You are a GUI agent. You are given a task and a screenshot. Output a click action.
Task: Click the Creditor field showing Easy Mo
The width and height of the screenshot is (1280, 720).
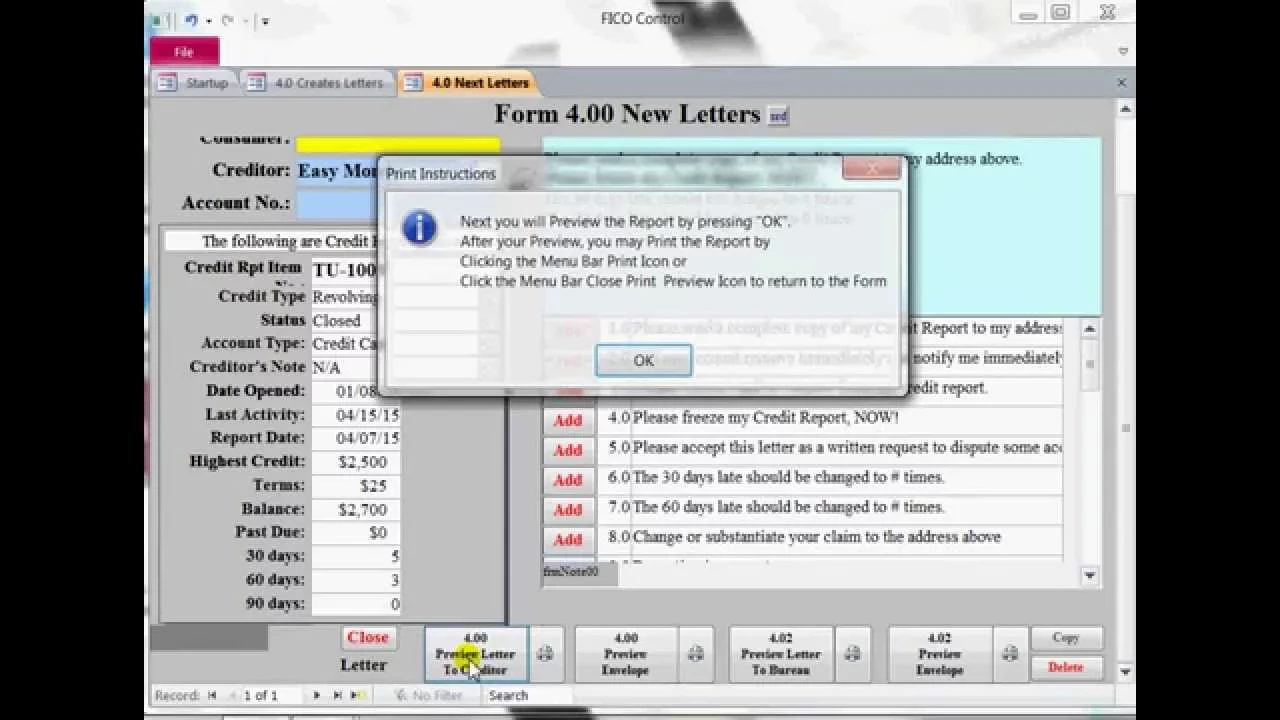click(339, 171)
